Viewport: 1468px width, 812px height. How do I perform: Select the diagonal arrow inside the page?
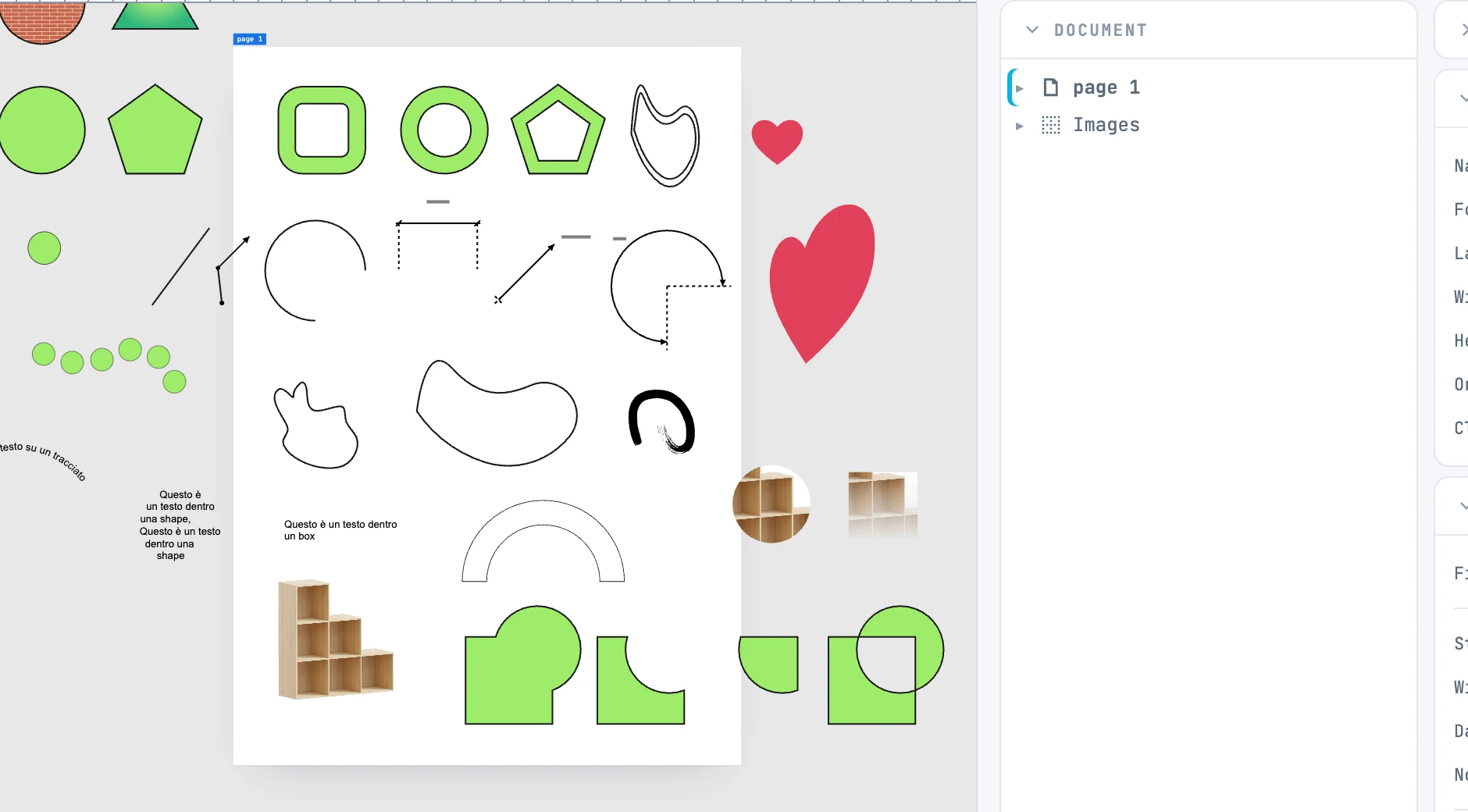[x=525, y=273]
